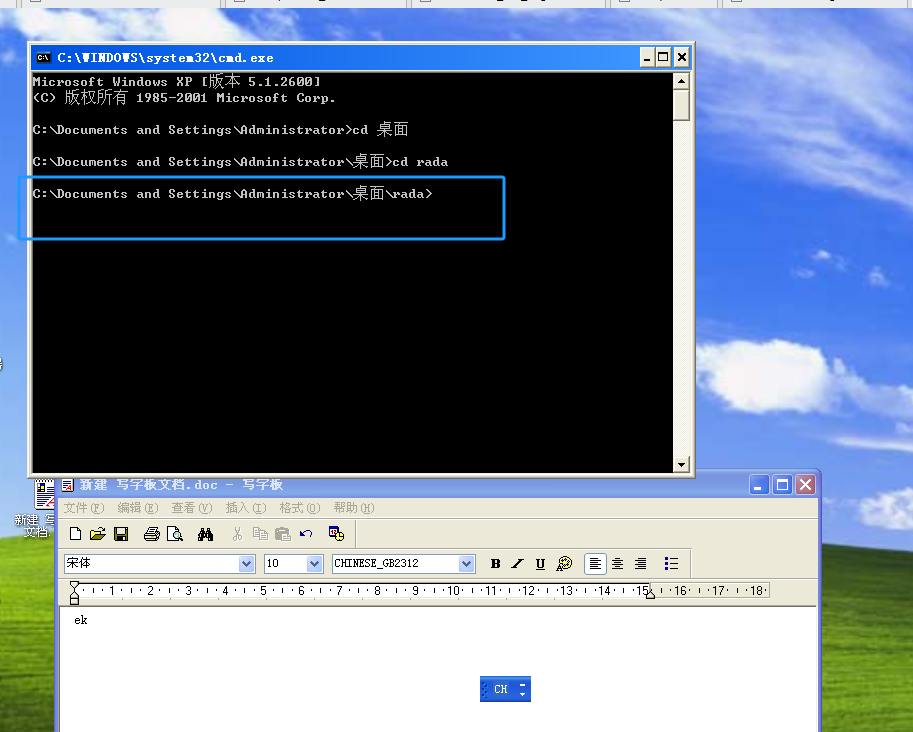Click the Copy icon in WordPad toolbar
This screenshot has width=913, height=732.
tap(260, 533)
